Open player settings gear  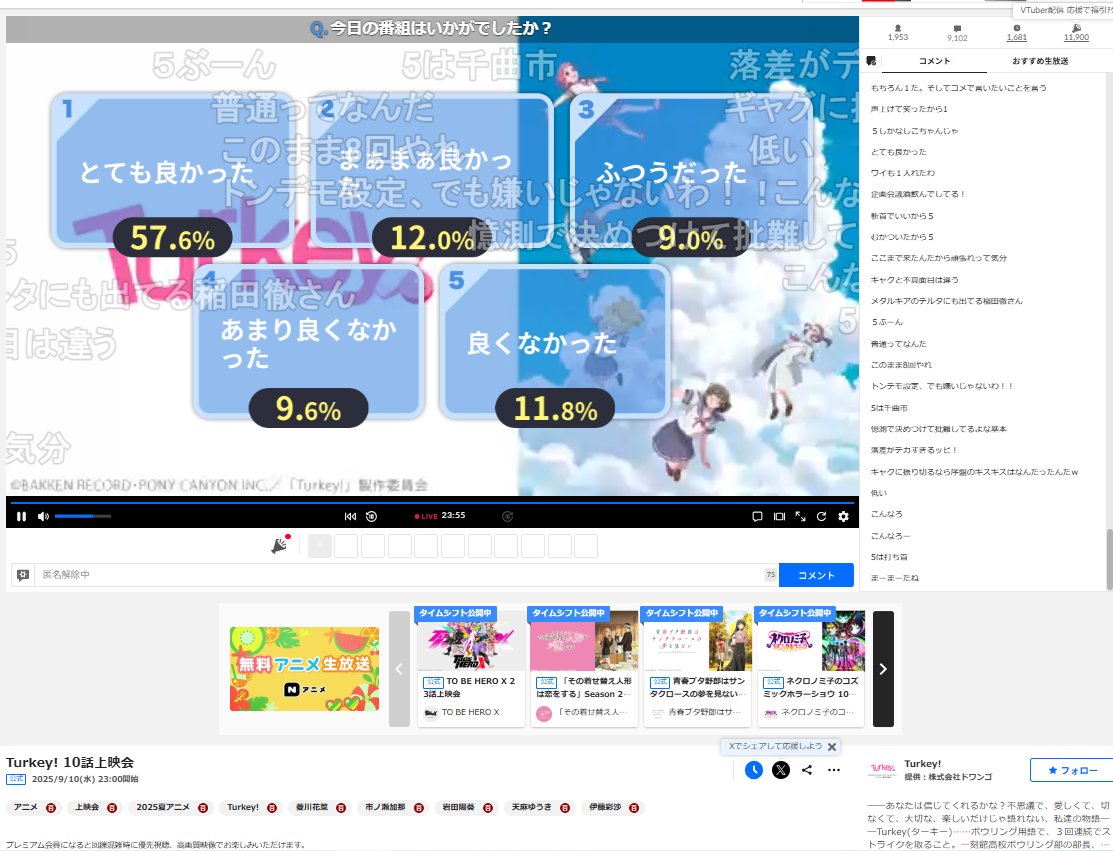(843, 517)
